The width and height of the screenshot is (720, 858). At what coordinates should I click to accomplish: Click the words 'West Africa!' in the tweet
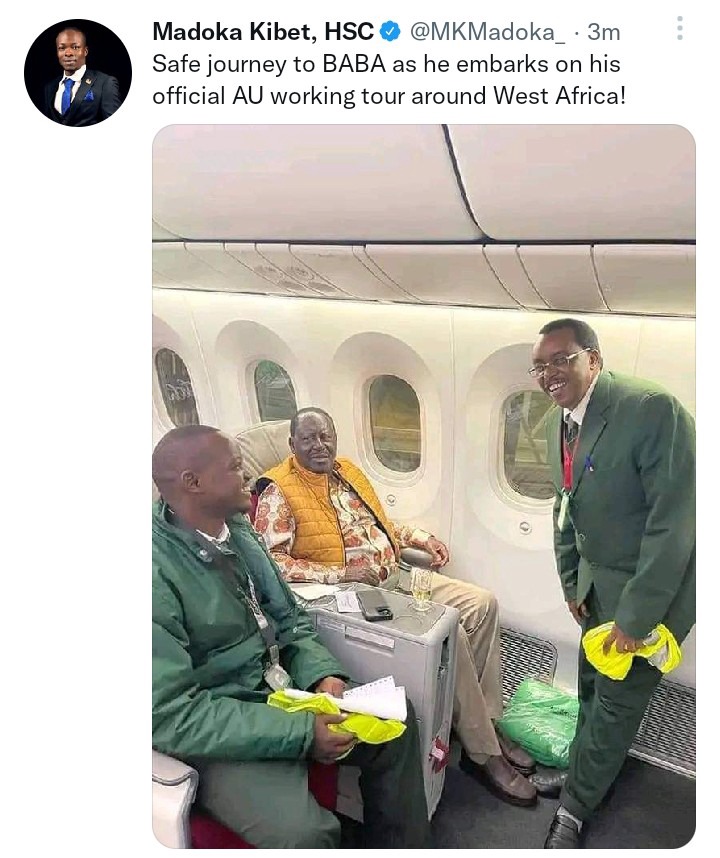coord(559,96)
